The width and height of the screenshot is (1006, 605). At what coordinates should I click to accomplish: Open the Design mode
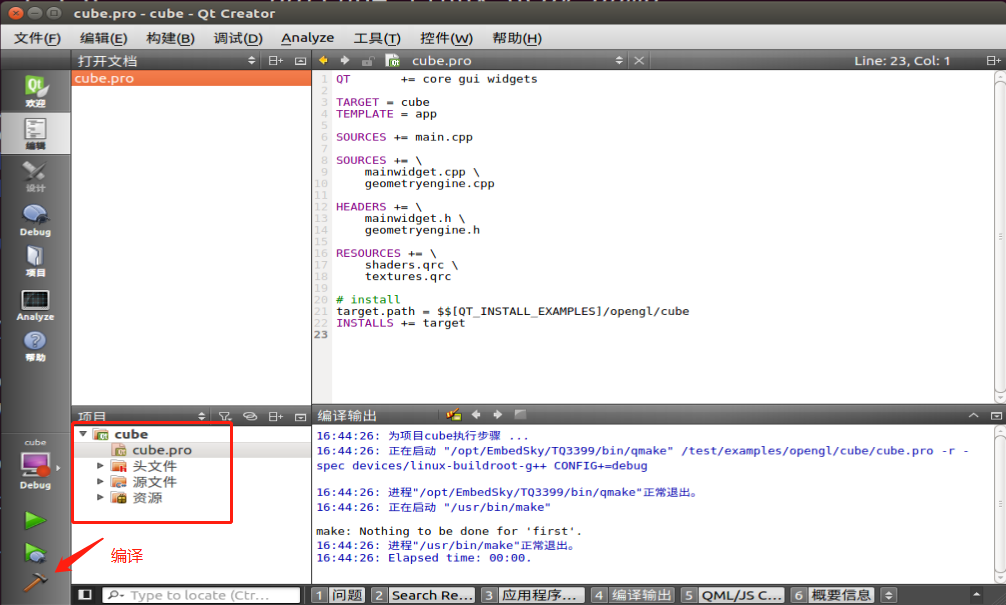[x=35, y=176]
